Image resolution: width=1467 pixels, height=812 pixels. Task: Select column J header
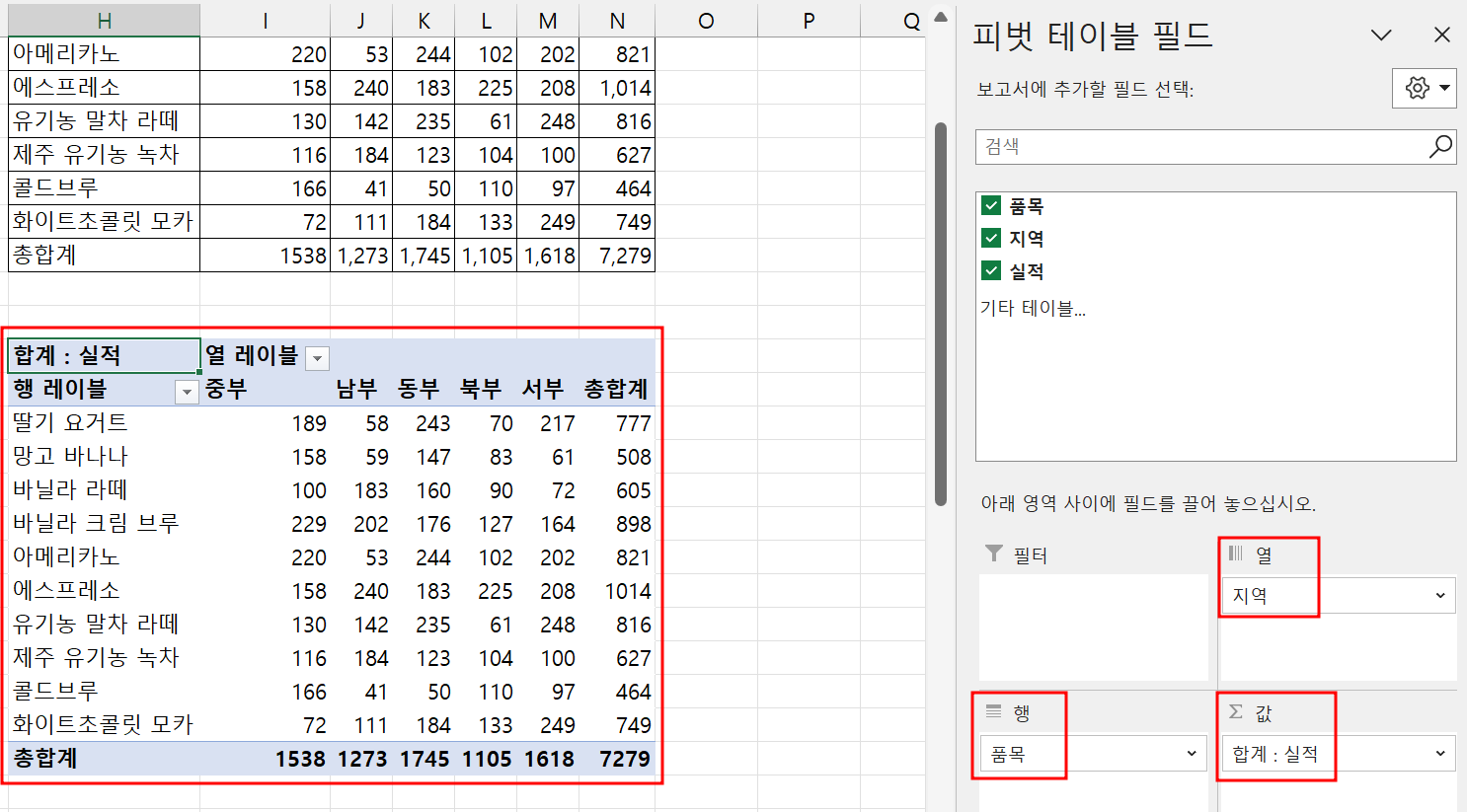(360, 21)
